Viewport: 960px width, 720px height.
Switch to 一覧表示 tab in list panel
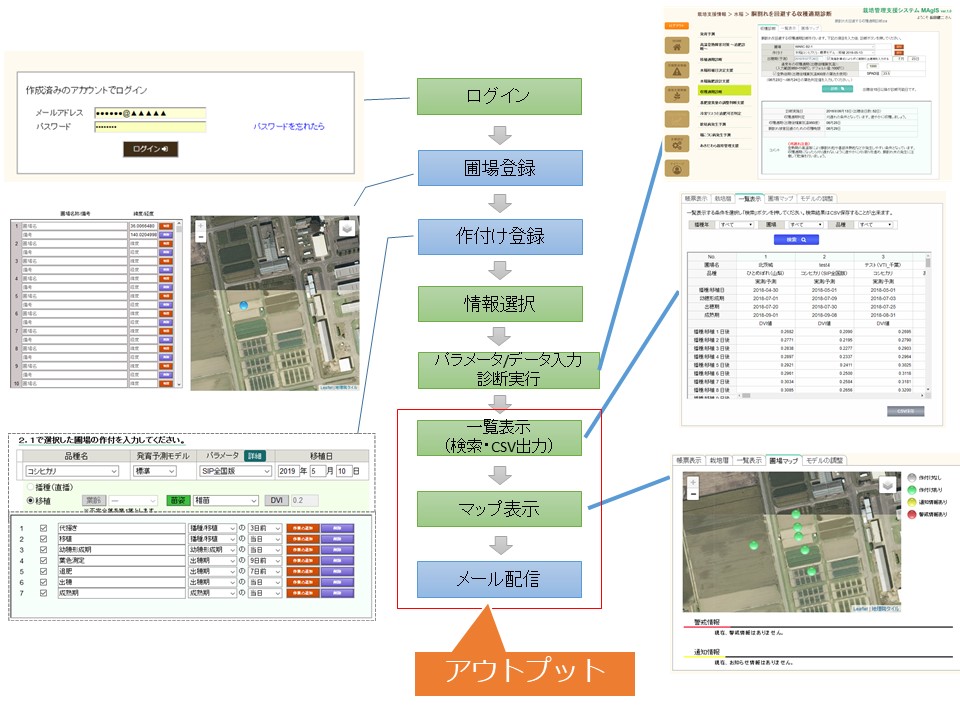(750, 198)
